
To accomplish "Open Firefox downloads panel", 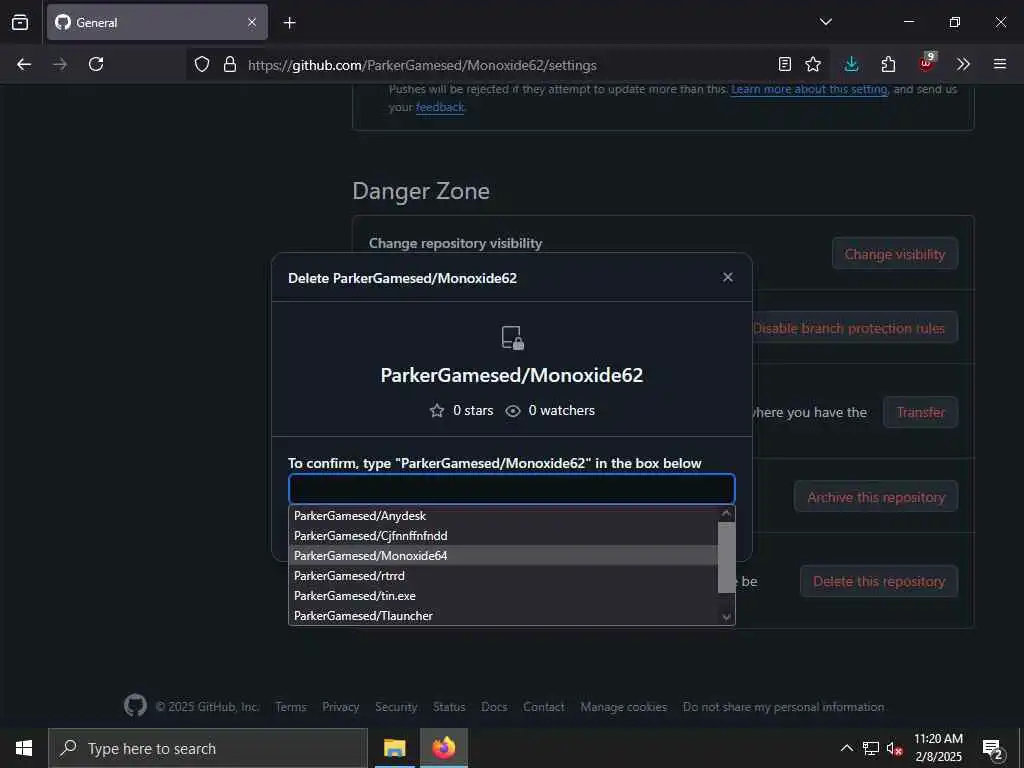I will pyautogui.click(x=851, y=64).
